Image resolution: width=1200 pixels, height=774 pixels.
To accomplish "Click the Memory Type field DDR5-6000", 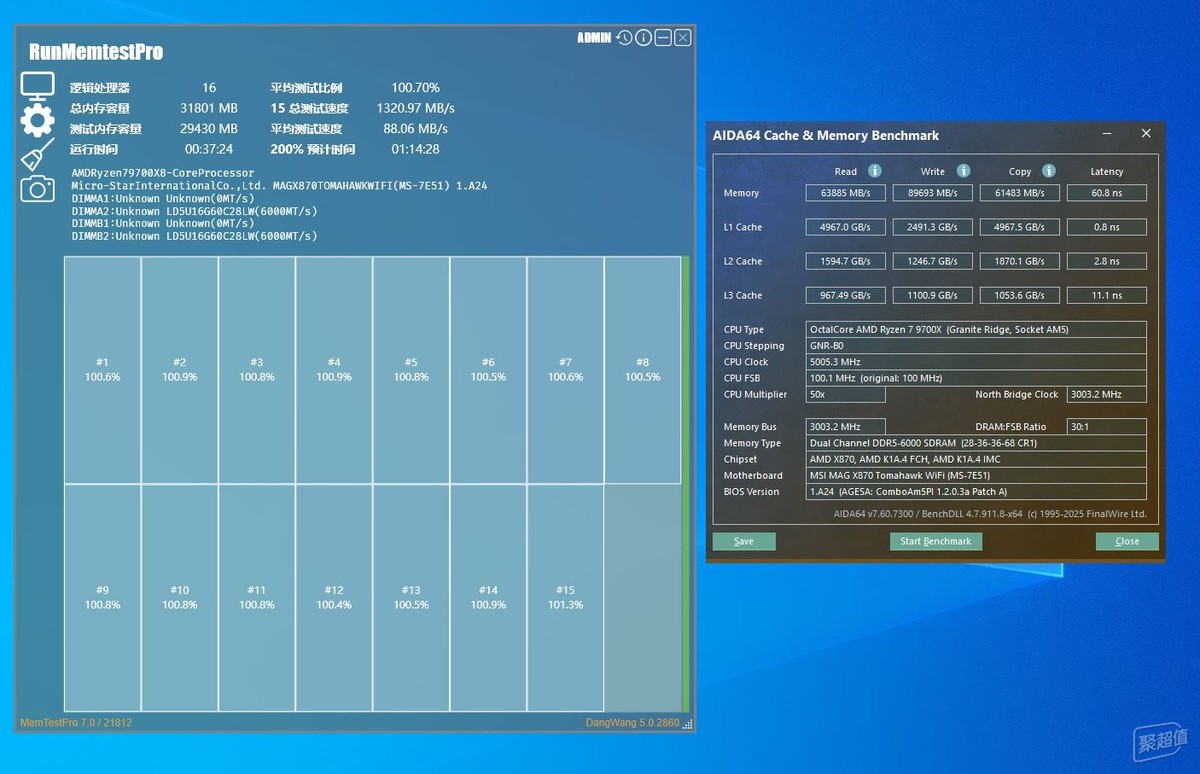I will [x=976, y=443].
